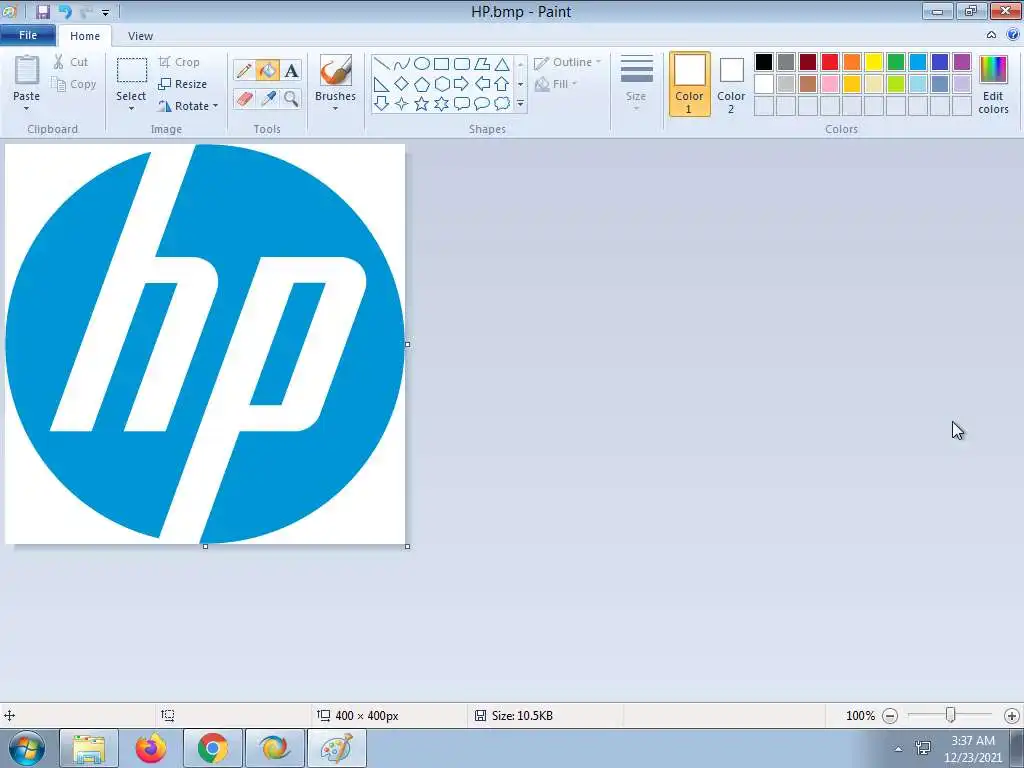Pick the green color swatch
Image resolution: width=1024 pixels, height=768 pixels.
tap(896, 62)
